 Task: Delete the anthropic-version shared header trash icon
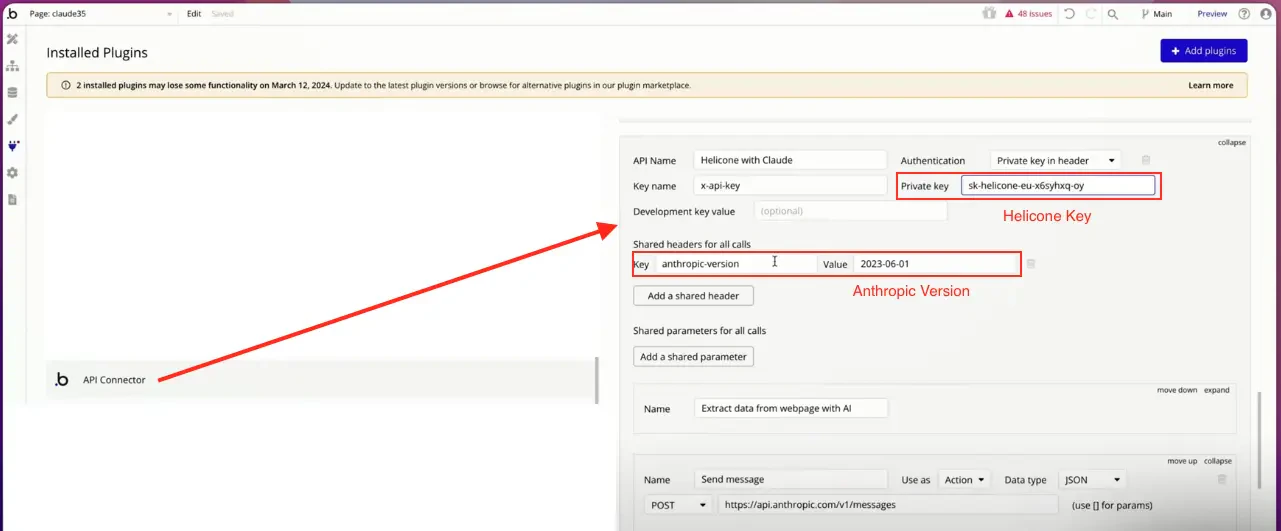click(1031, 264)
